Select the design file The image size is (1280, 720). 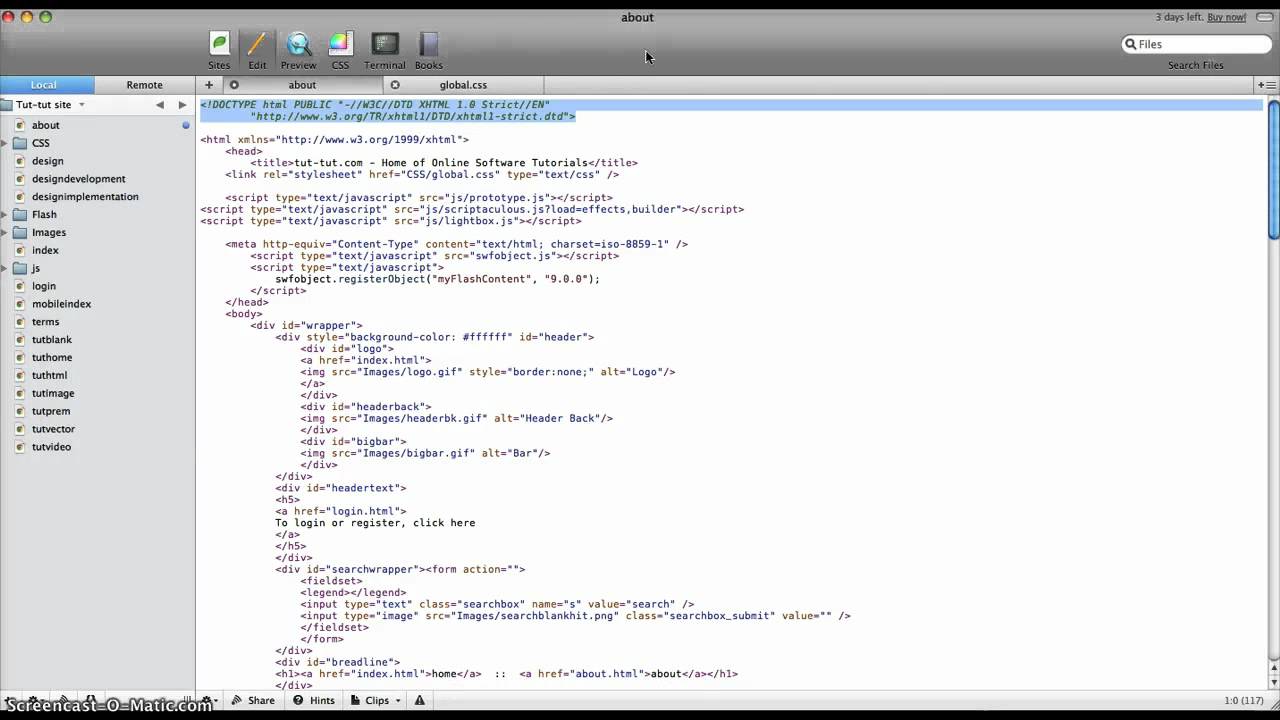47,161
